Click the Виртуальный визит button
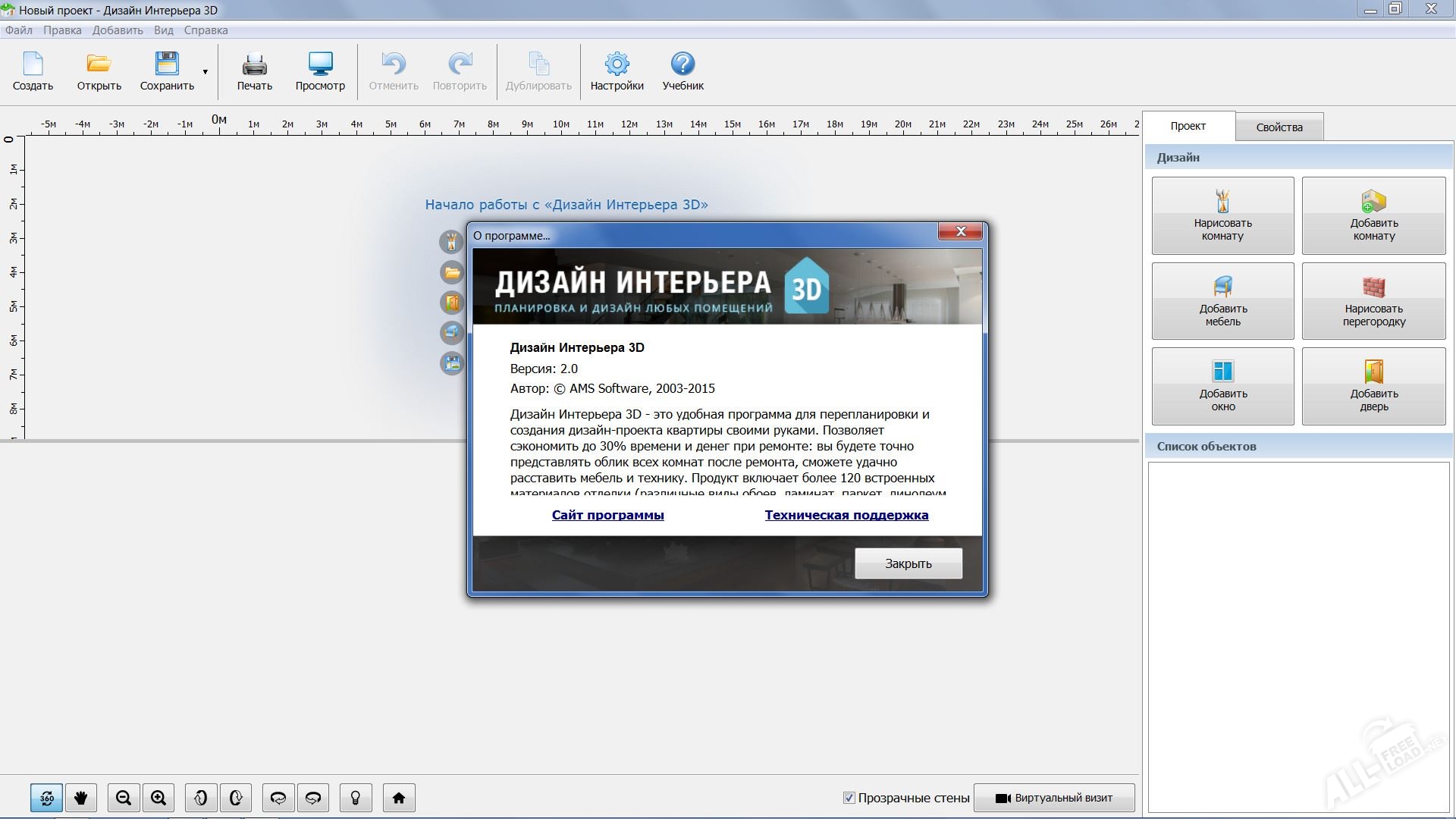 point(1054,798)
